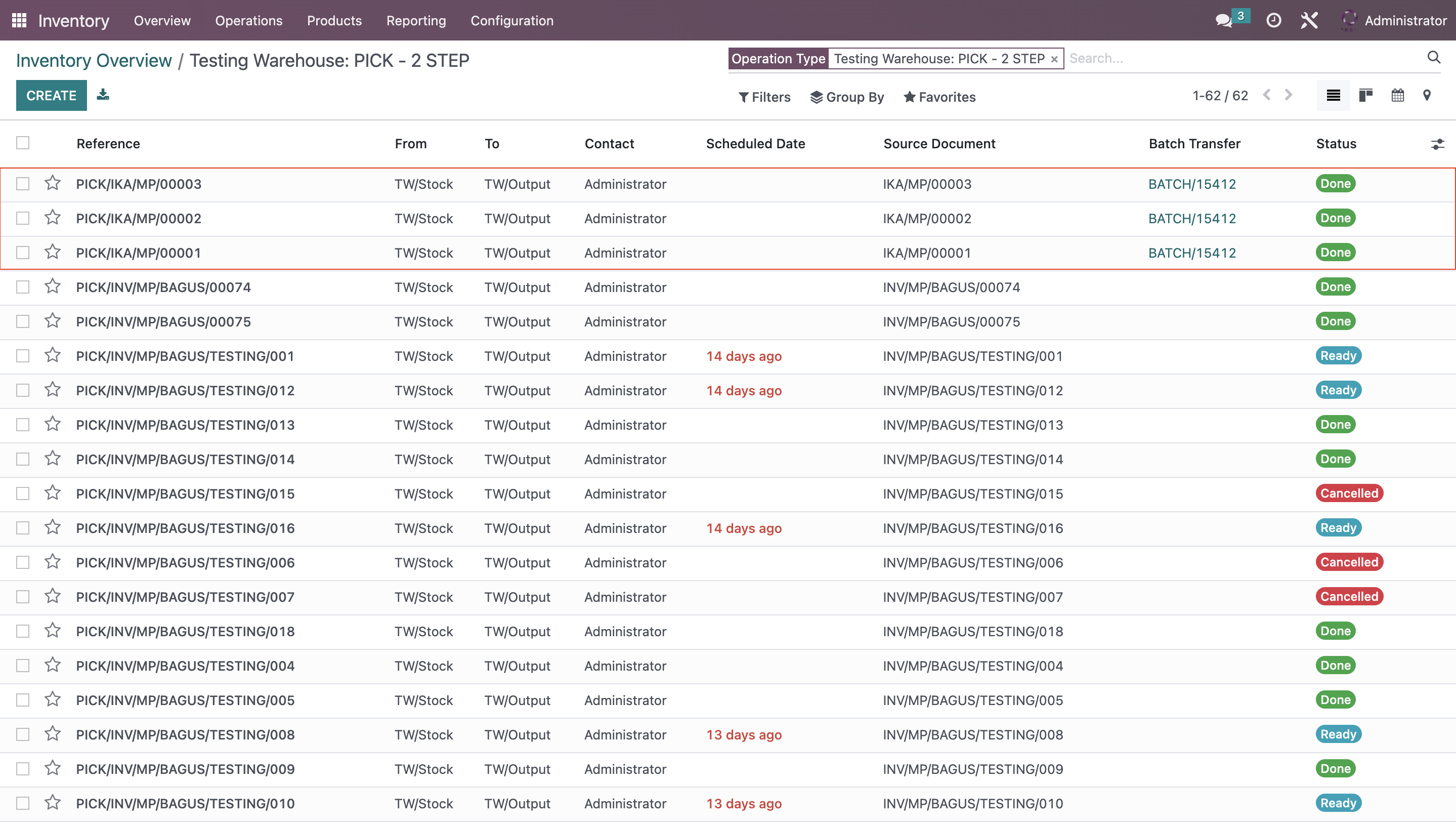Go to previous page arrow
This screenshot has width=1456, height=824.
[x=1267, y=95]
